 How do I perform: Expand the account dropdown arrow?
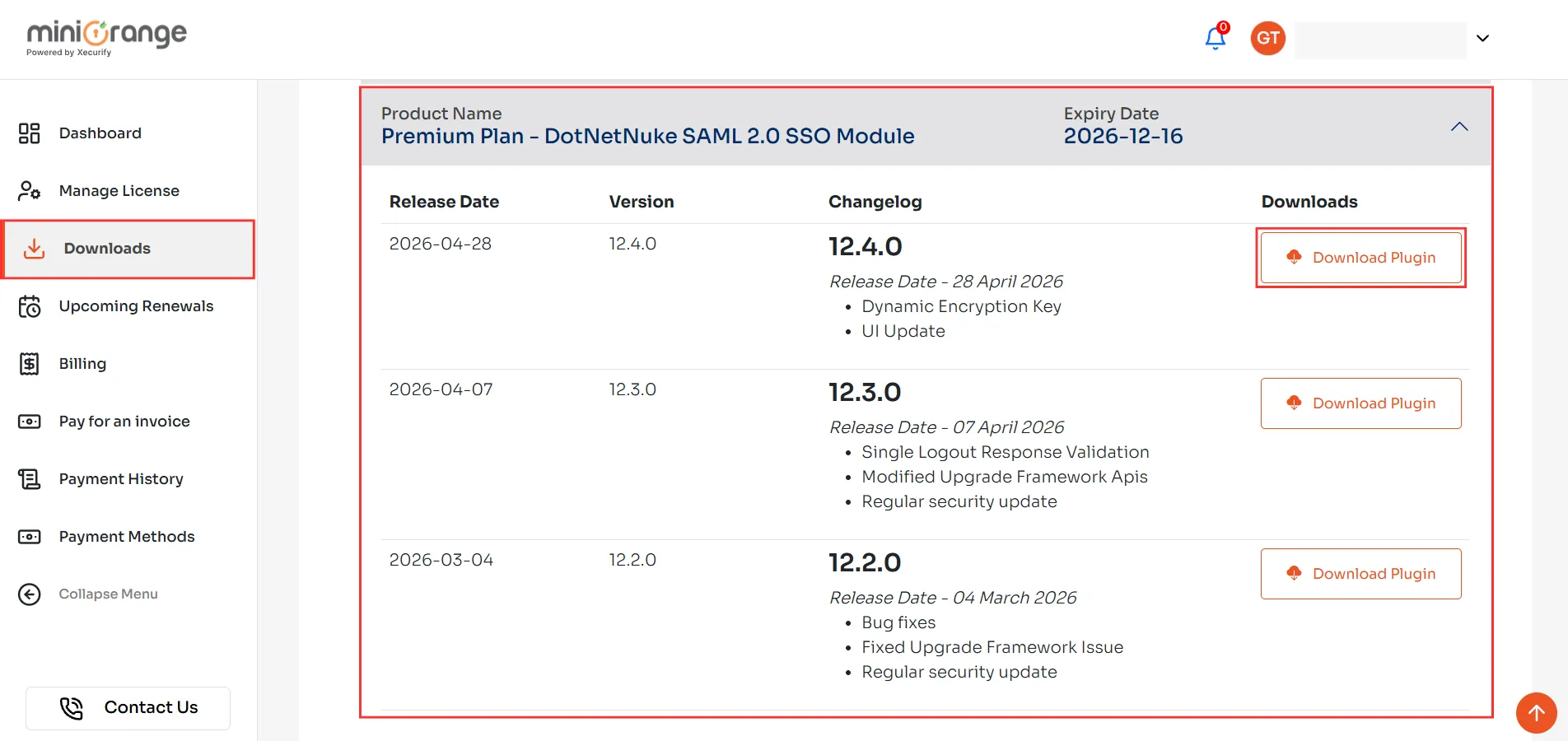[1482, 39]
